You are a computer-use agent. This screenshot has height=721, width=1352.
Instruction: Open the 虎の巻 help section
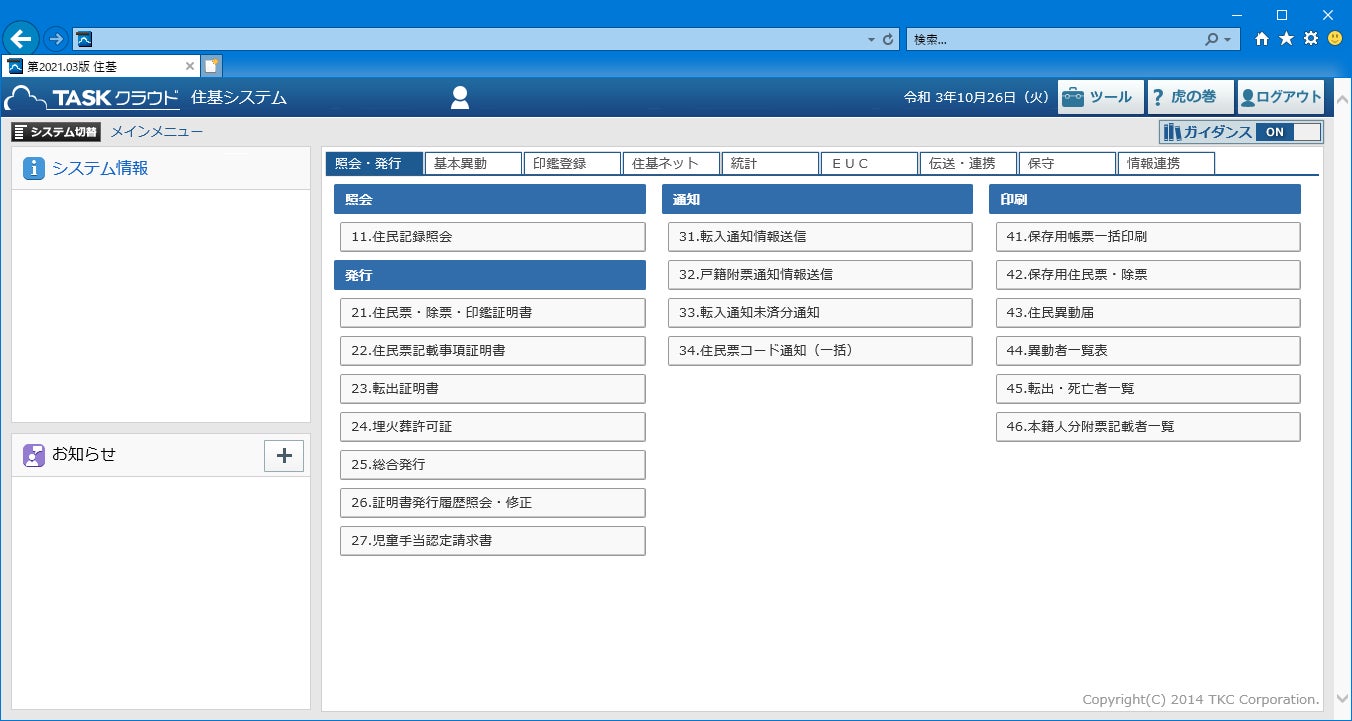[1190, 96]
